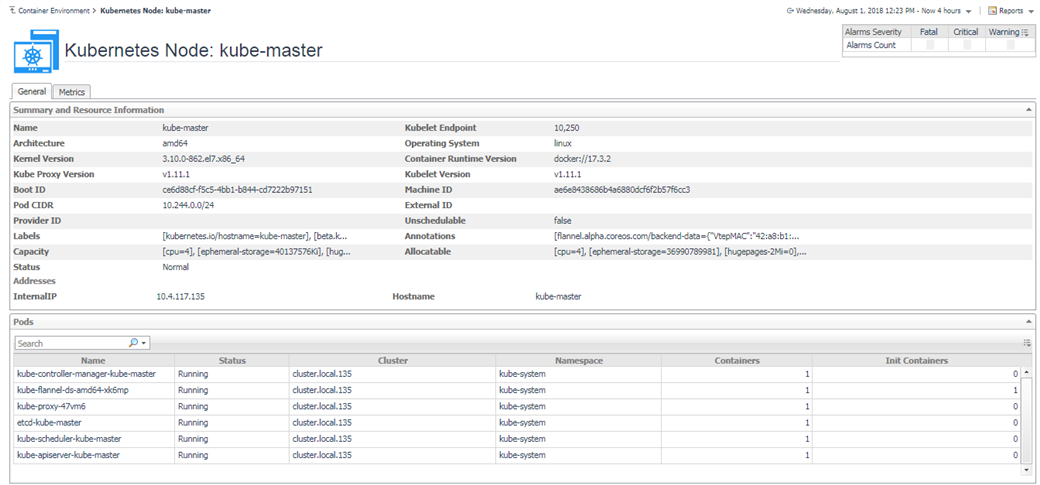Viewport: 1040px width, 485px height.
Task: Click the Labels value text
Action: [255, 236]
